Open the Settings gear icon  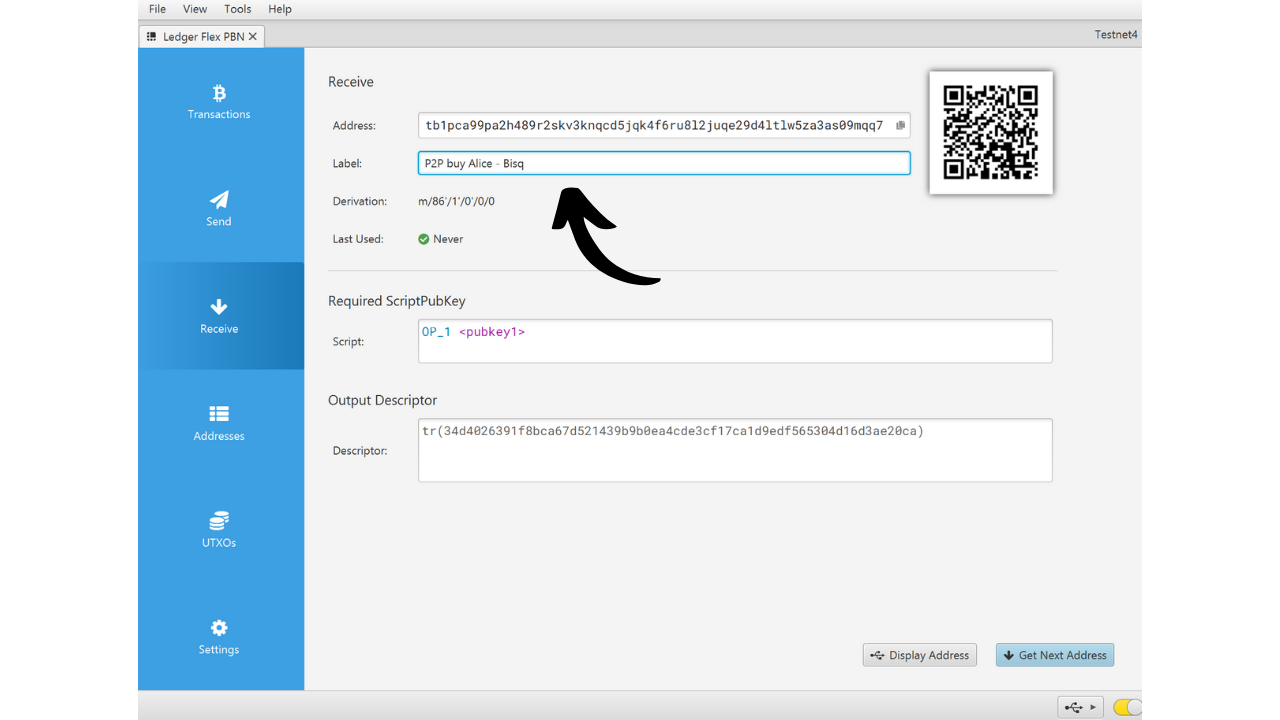(219, 628)
